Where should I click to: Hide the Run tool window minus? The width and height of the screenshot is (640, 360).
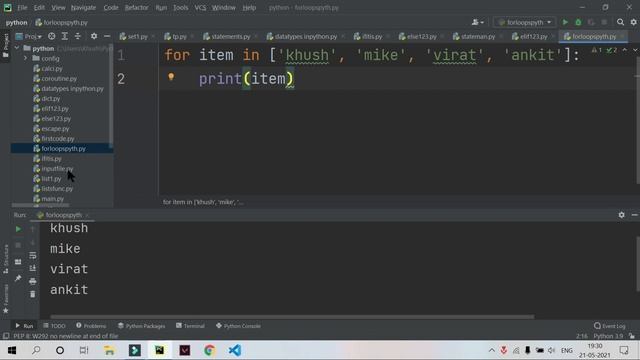pos(634,215)
